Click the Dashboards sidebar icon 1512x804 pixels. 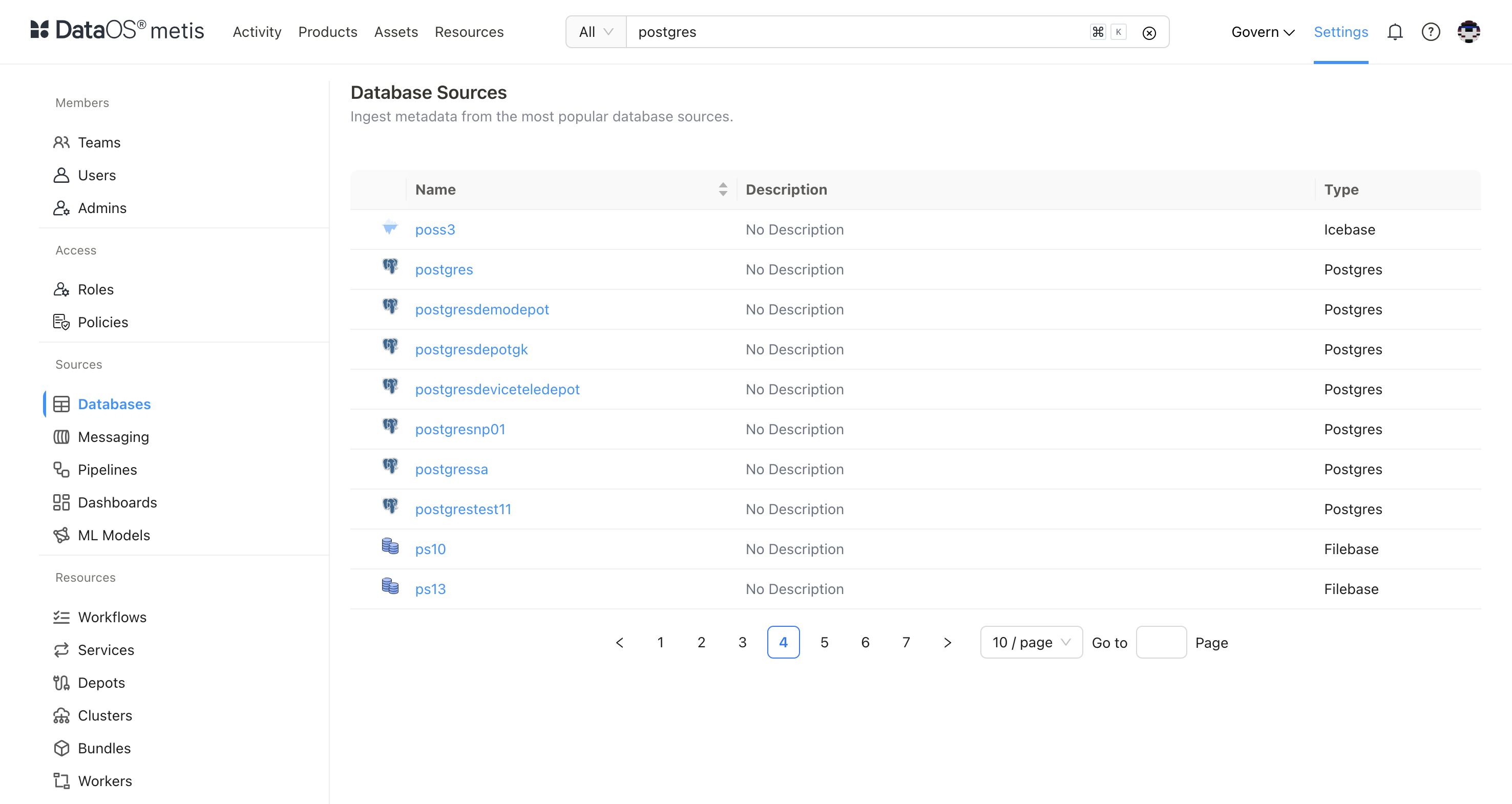tap(61, 502)
